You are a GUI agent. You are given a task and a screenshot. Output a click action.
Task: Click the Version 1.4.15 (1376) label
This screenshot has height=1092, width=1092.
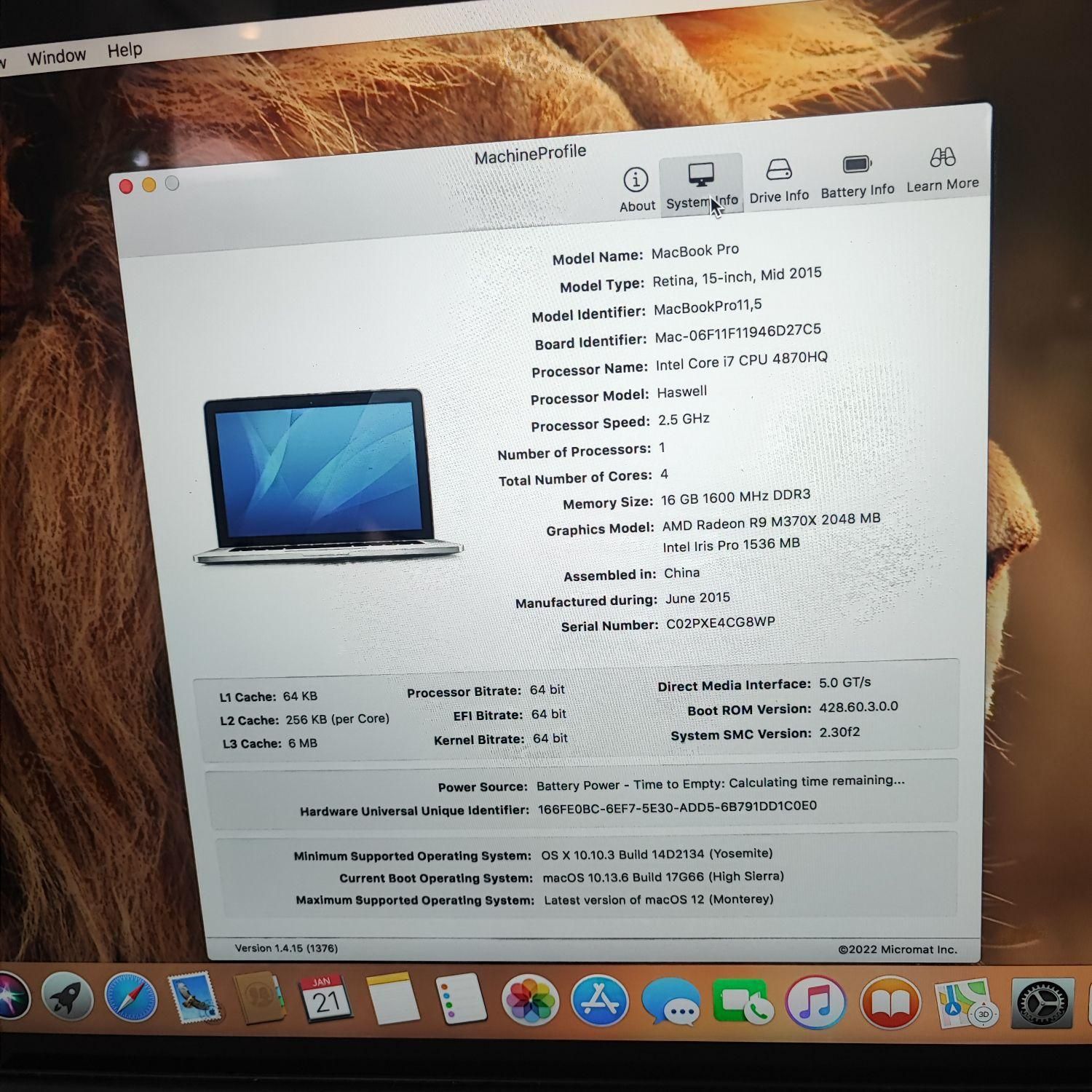click(286, 948)
